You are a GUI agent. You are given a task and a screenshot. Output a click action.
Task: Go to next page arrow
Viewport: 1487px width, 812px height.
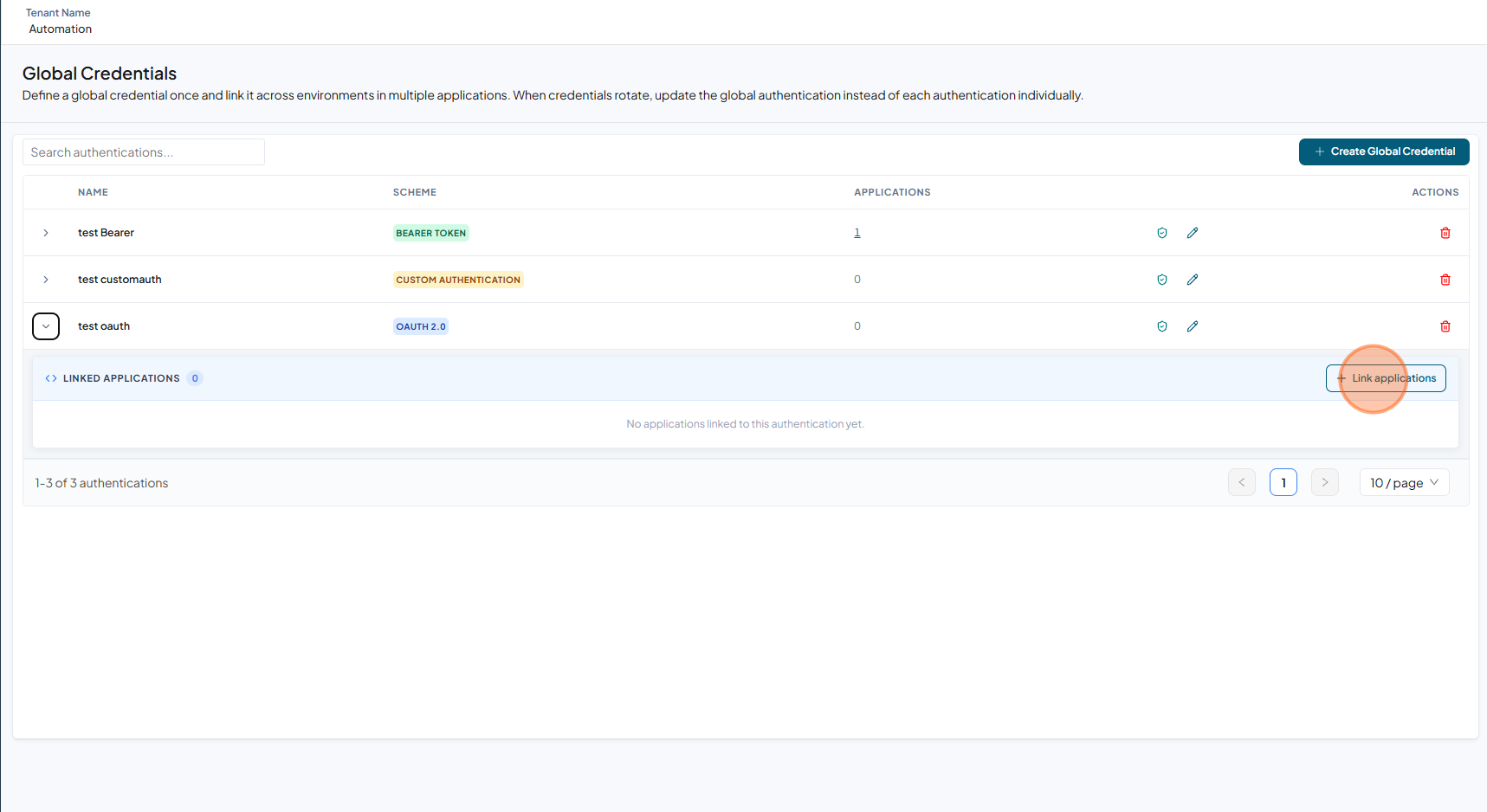tap(1325, 482)
